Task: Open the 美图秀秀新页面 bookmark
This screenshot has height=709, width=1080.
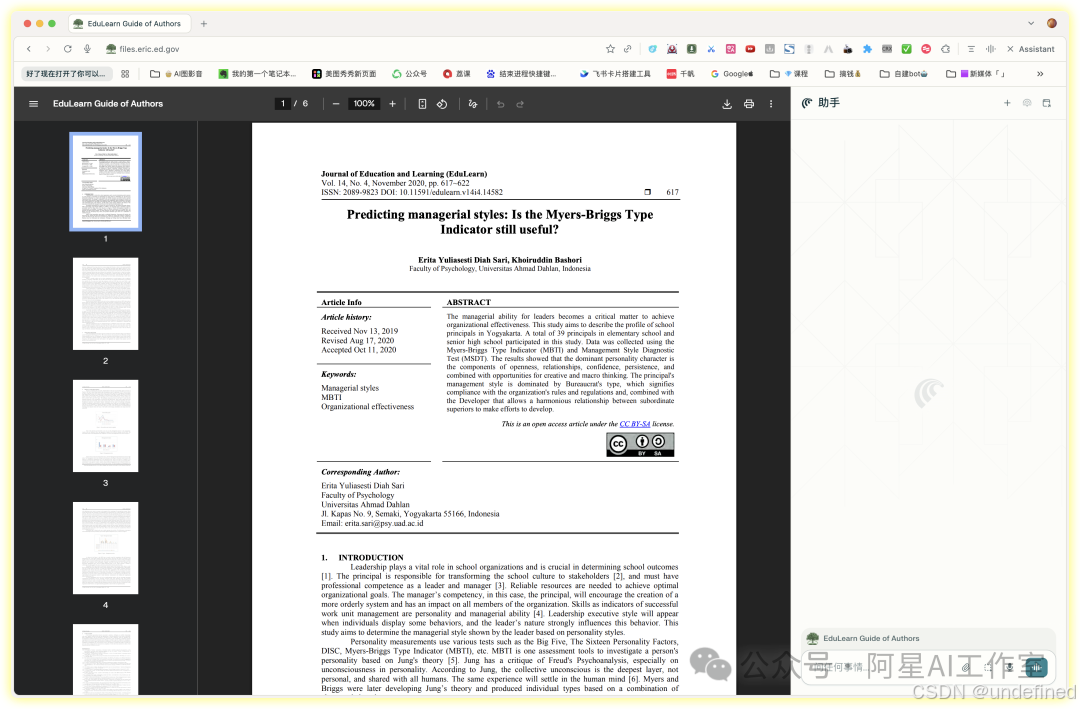Action: coord(344,74)
